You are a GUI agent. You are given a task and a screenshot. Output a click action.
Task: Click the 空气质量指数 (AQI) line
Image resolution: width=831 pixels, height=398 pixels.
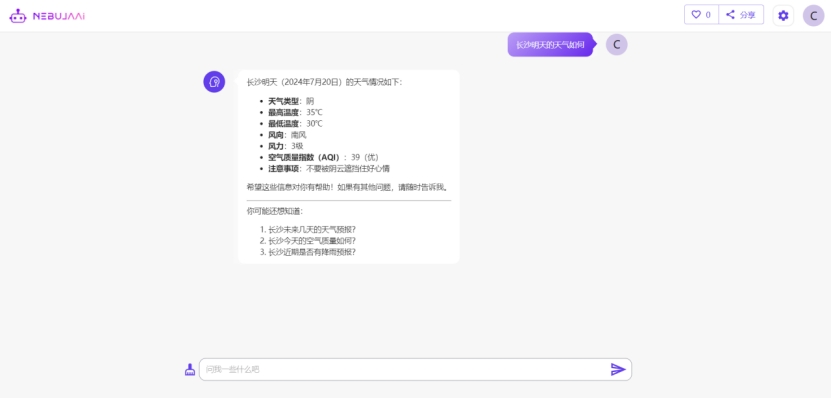click(323, 157)
